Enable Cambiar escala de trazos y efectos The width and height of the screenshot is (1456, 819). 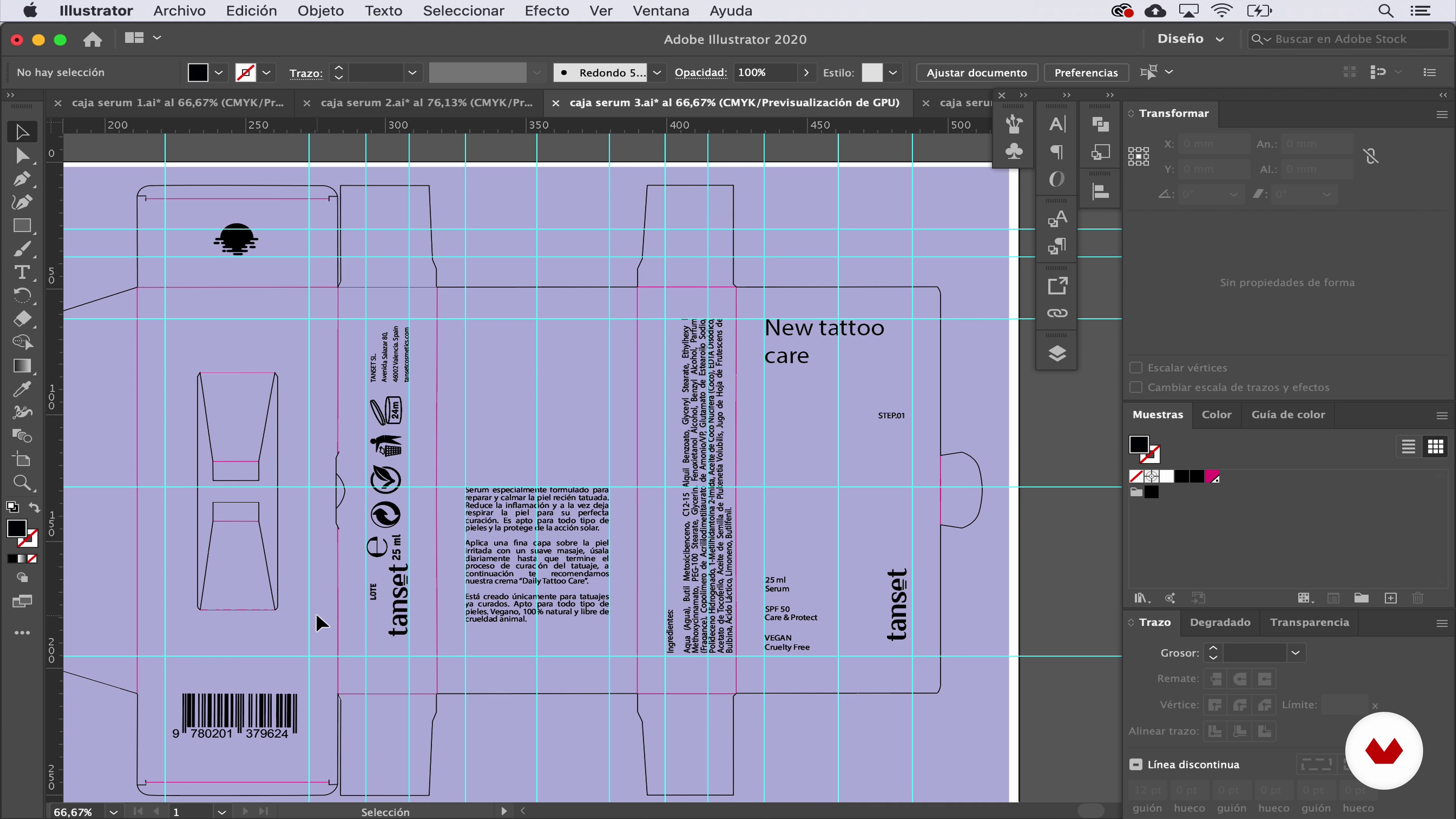[1136, 387]
